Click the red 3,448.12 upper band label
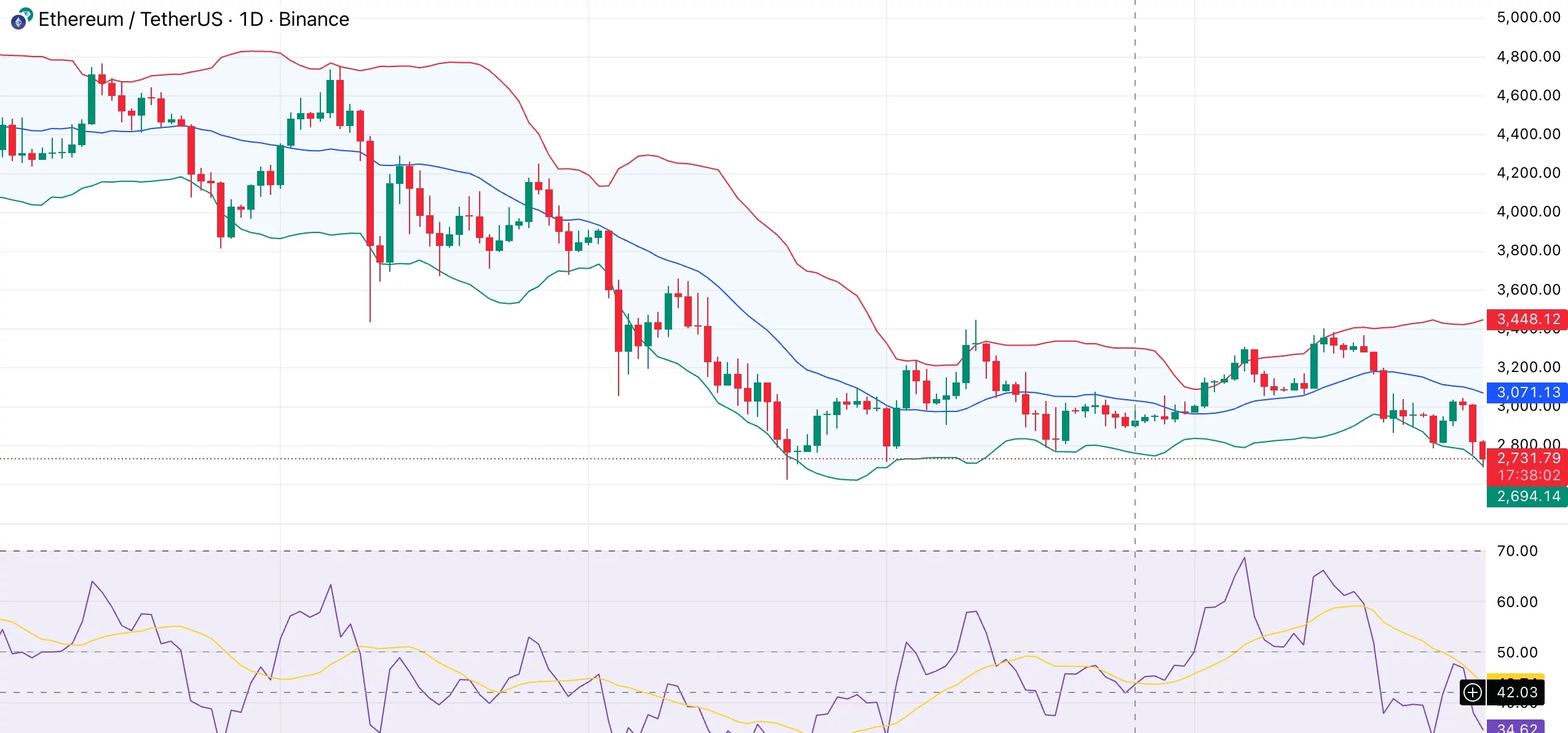Viewport: 1568px width, 733px height. [x=1527, y=319]
